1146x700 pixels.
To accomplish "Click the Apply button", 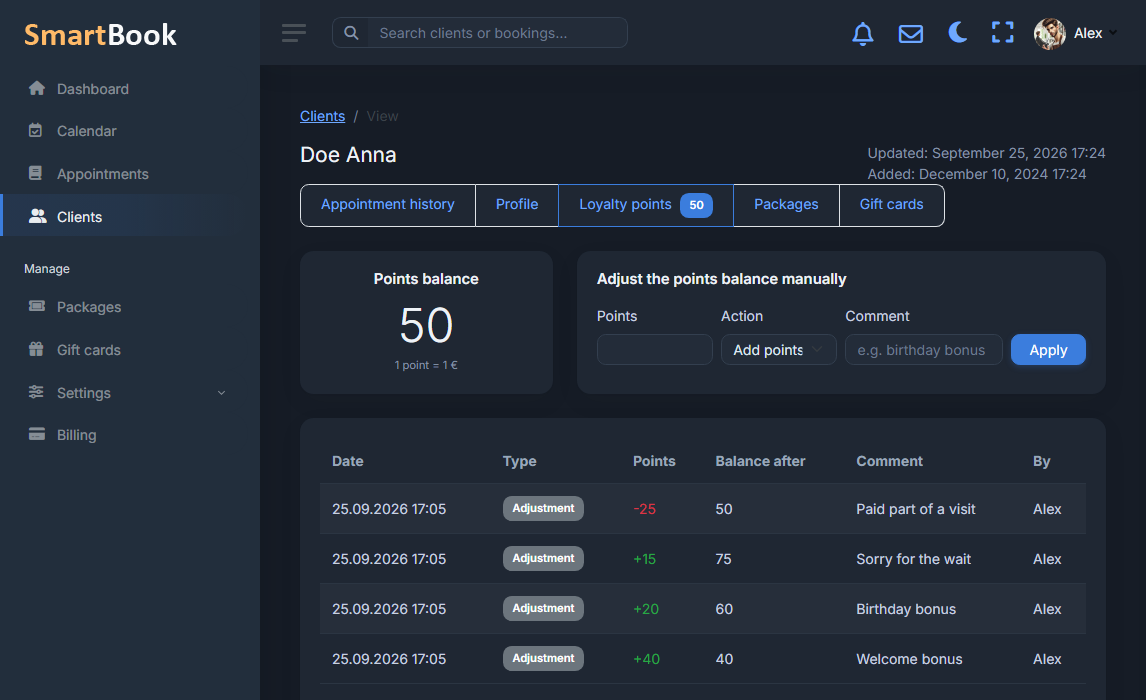I will [x=1048, y=350].
